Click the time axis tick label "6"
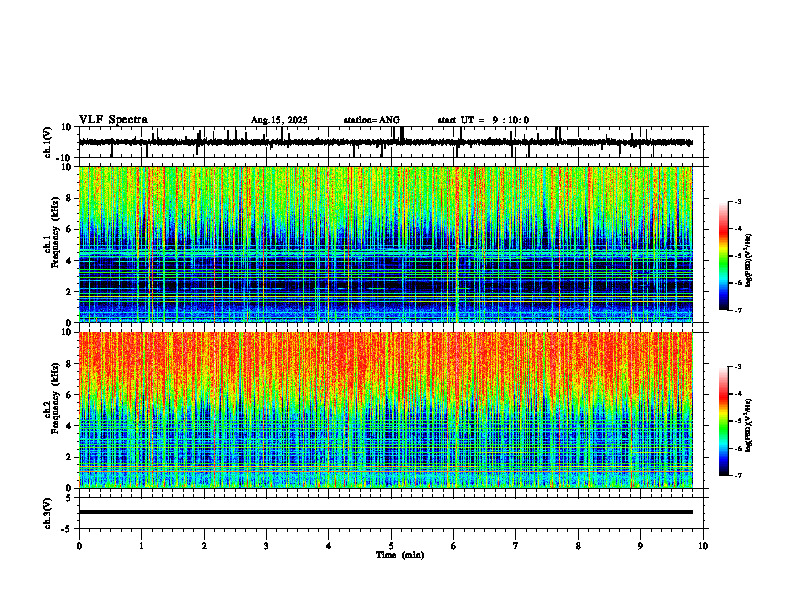 click(x=454, y=546)
